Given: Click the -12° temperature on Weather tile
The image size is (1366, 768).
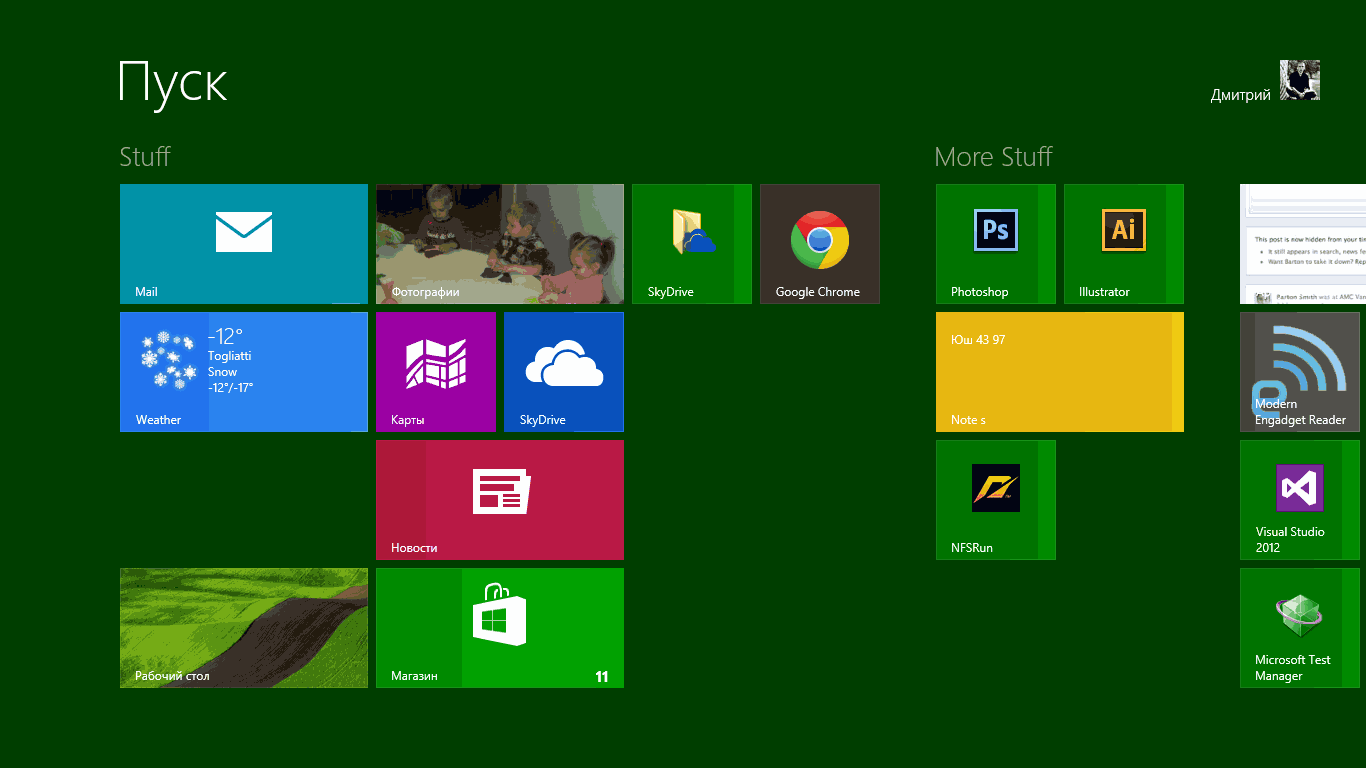Looking at the screenshot, I should pyautogui.click(x=226, y=336).
